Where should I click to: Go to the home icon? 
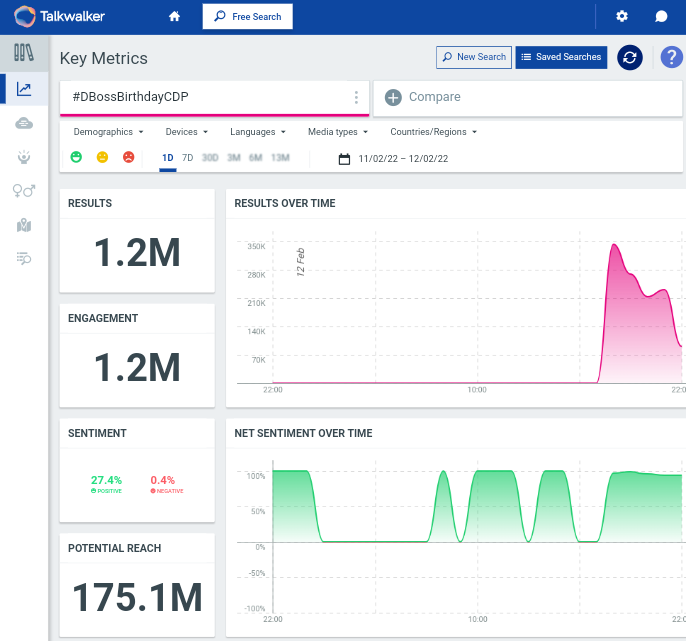(x=174, y=17)
